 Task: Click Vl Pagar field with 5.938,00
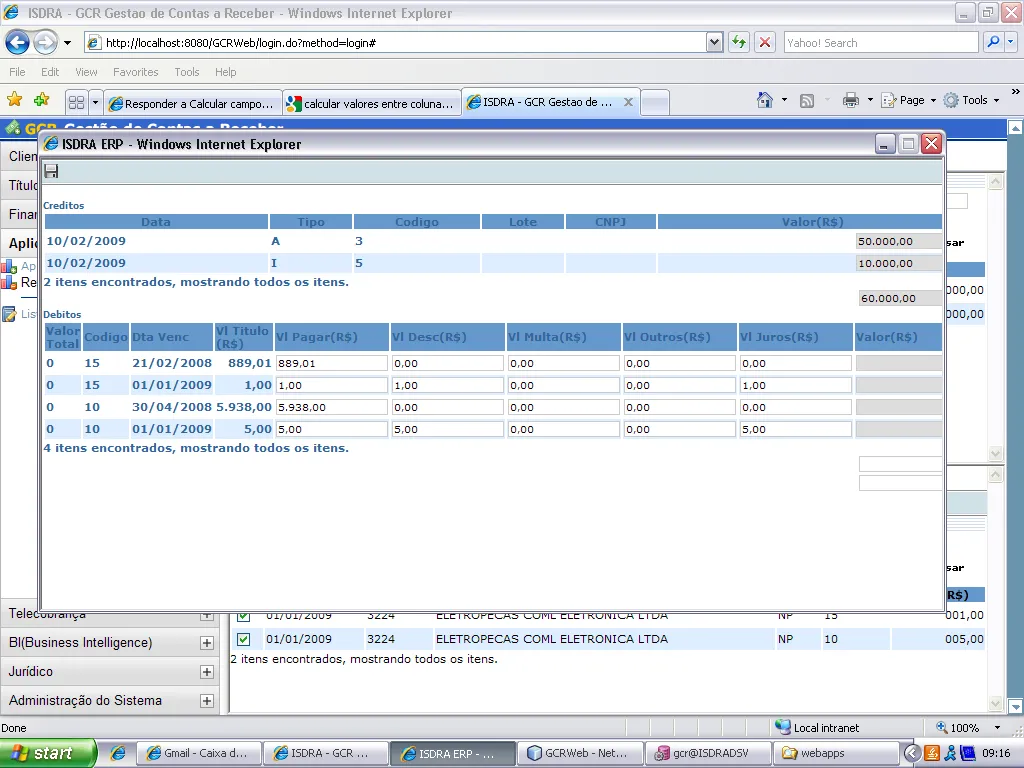click(332, 407)
